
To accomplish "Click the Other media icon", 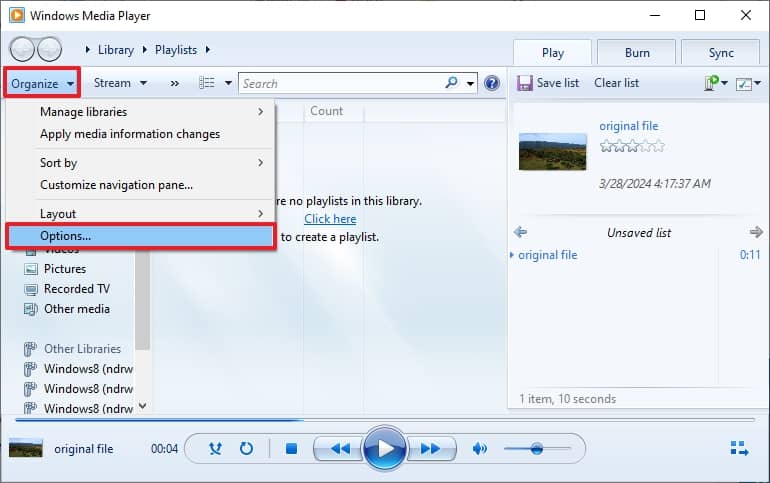I will click(31, 309).
